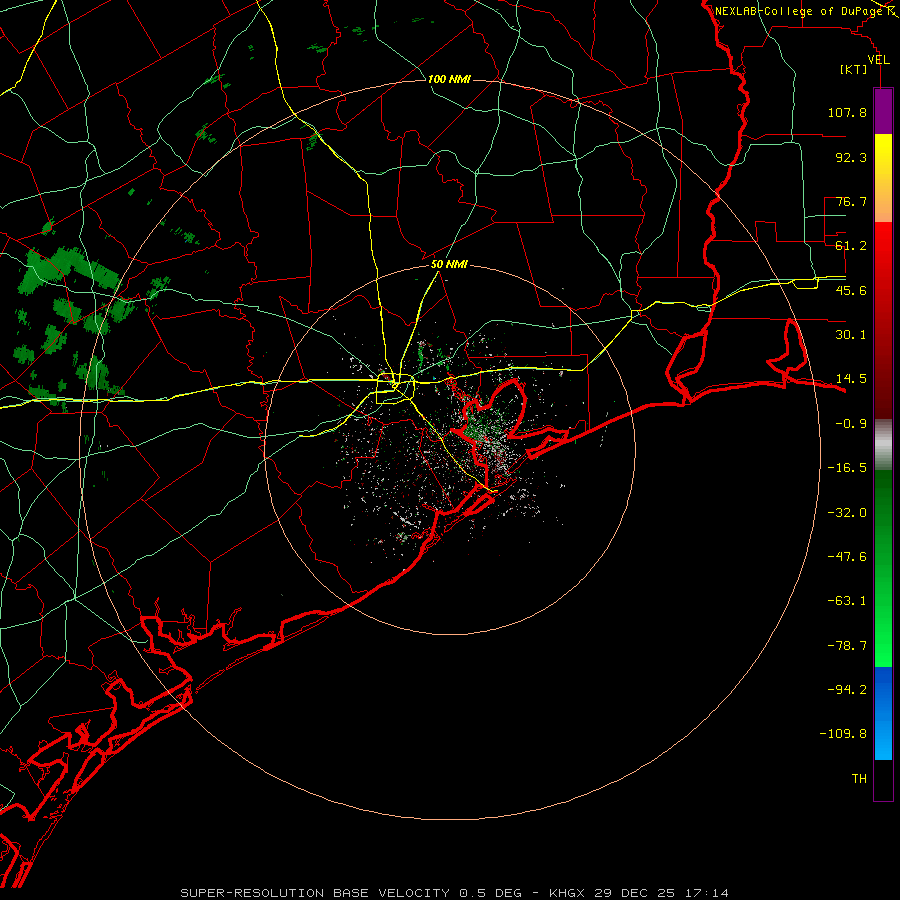Click the 30.1 velocity scale value

pos(851,335)
